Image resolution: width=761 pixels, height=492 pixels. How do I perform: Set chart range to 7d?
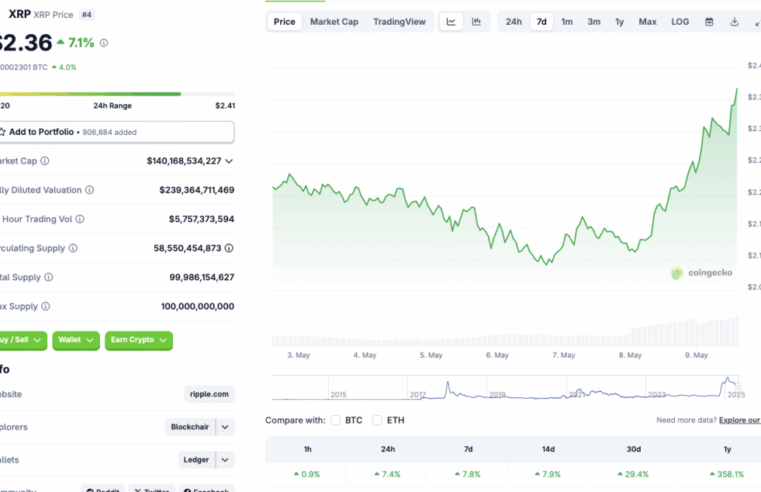pyautogui.click(x=542, y=22)
